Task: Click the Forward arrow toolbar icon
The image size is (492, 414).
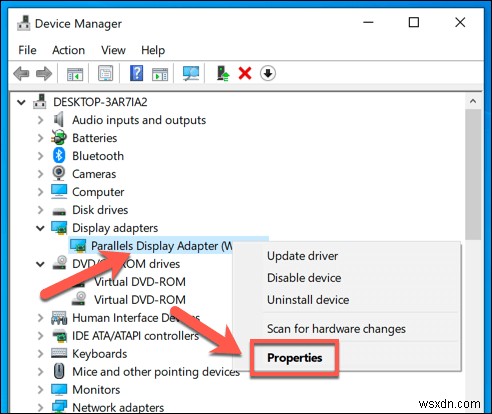Action: click(44, 73)
